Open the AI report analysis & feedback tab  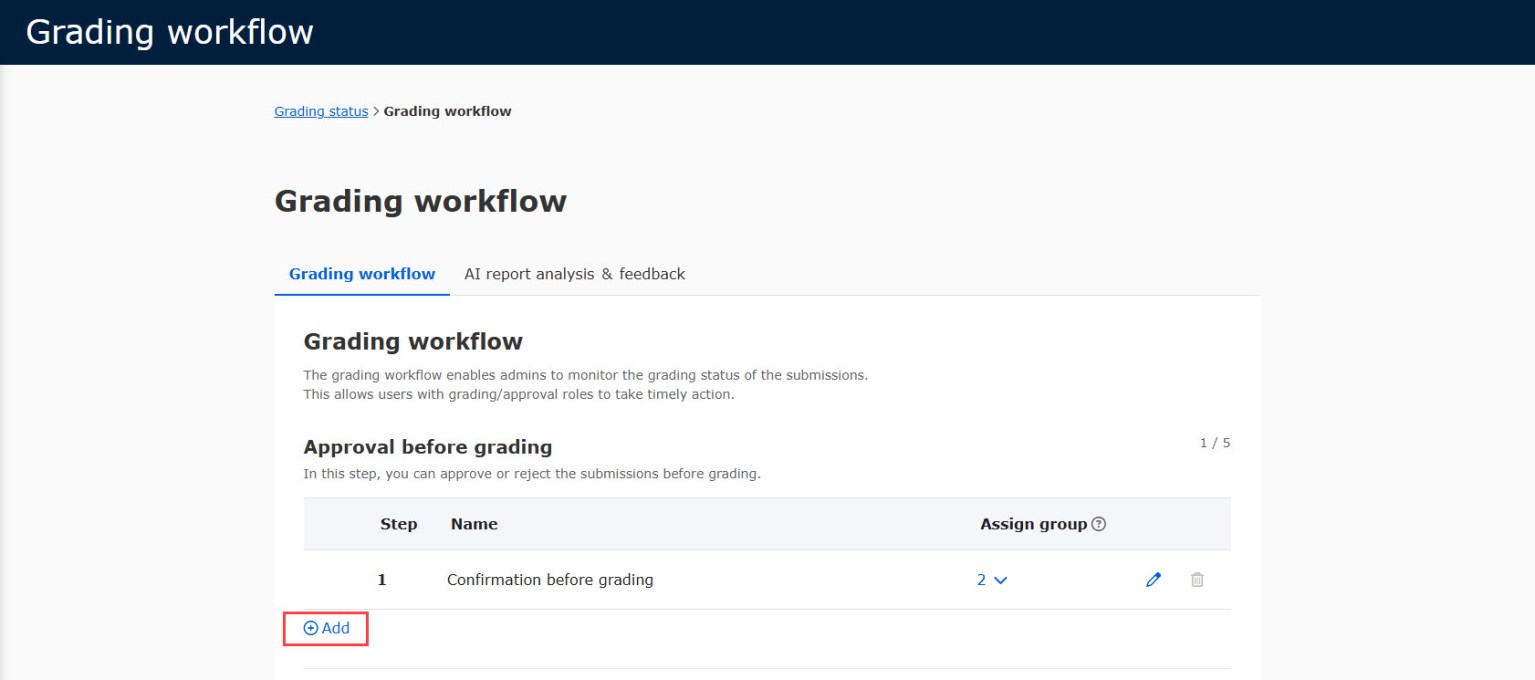click(574, 274)
